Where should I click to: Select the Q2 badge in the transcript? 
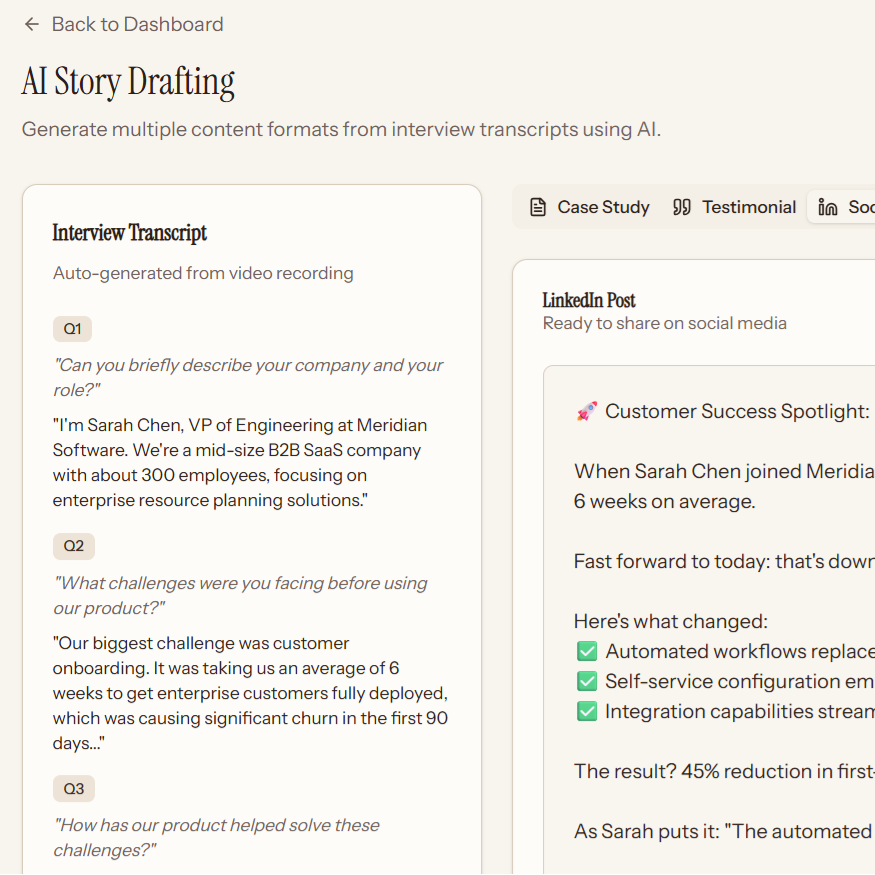(x=74, y=546)
